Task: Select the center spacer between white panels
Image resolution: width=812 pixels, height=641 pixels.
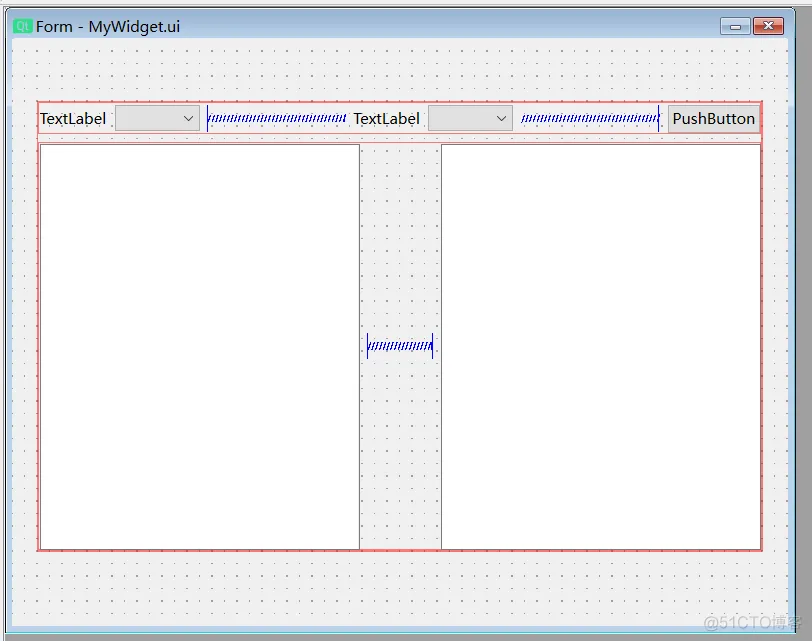Action: 400,347
